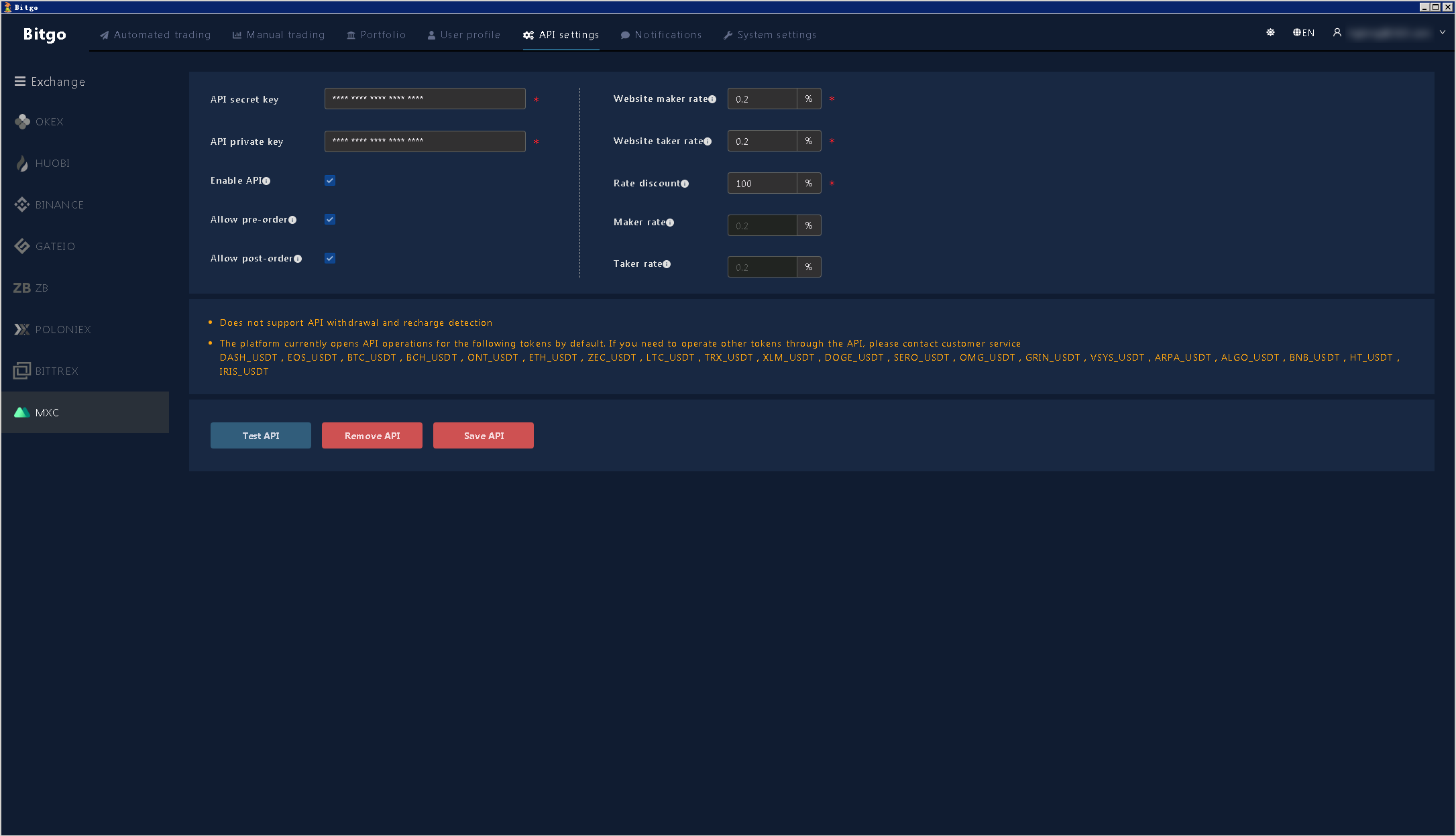The height and width of the screenshot is (836, 1456).
Task: Show info for Allow post-order
Action: tap(298, 259)
